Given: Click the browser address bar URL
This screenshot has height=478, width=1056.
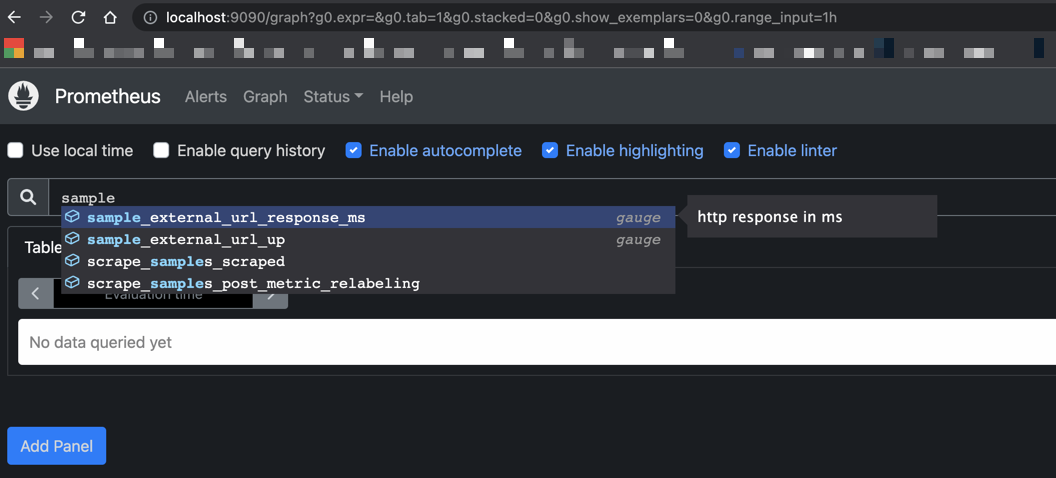Looking at the screenshot, I should (x=501, y=18).
